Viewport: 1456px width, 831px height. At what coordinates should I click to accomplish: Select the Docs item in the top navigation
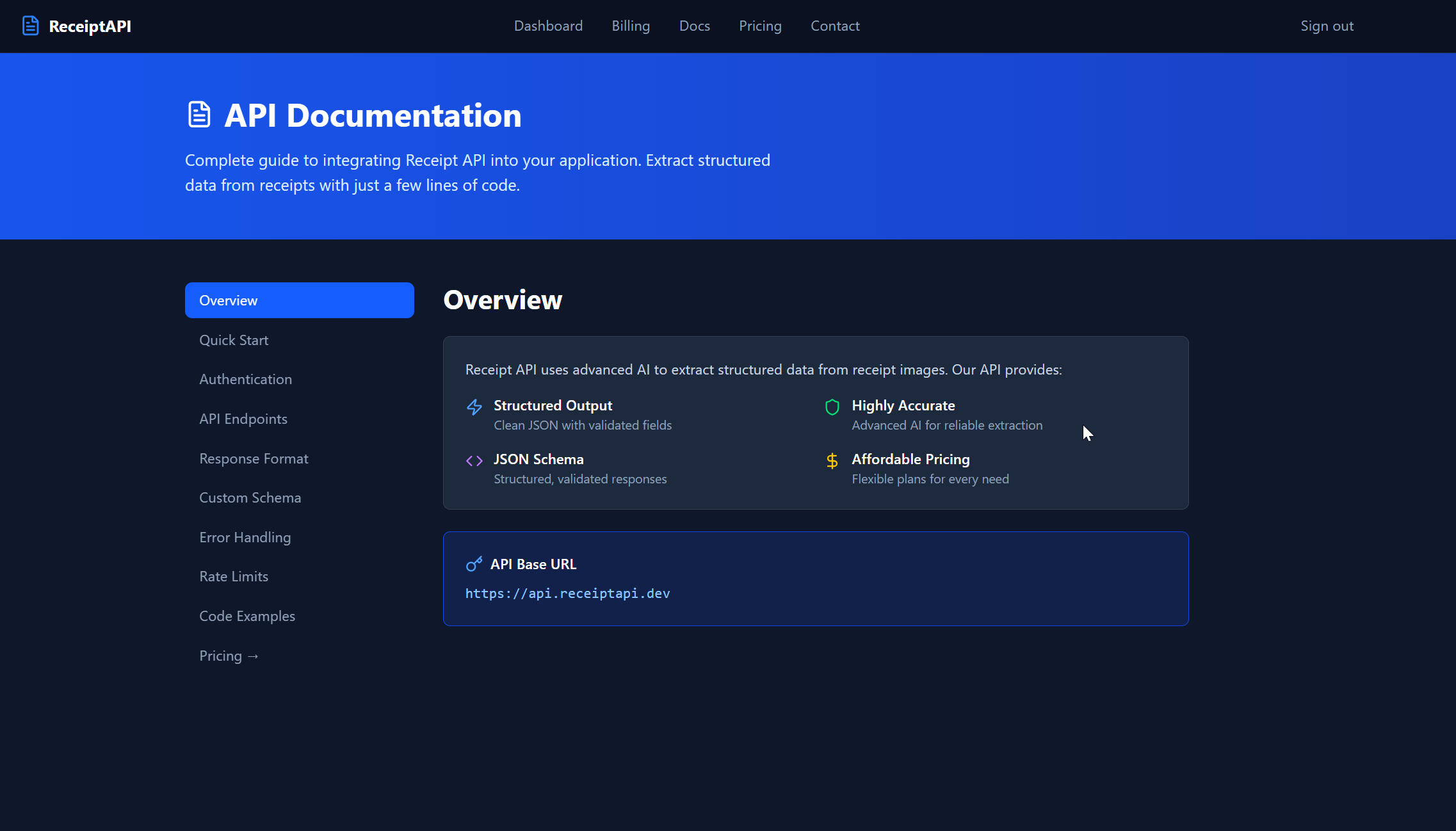coord(695,26)
